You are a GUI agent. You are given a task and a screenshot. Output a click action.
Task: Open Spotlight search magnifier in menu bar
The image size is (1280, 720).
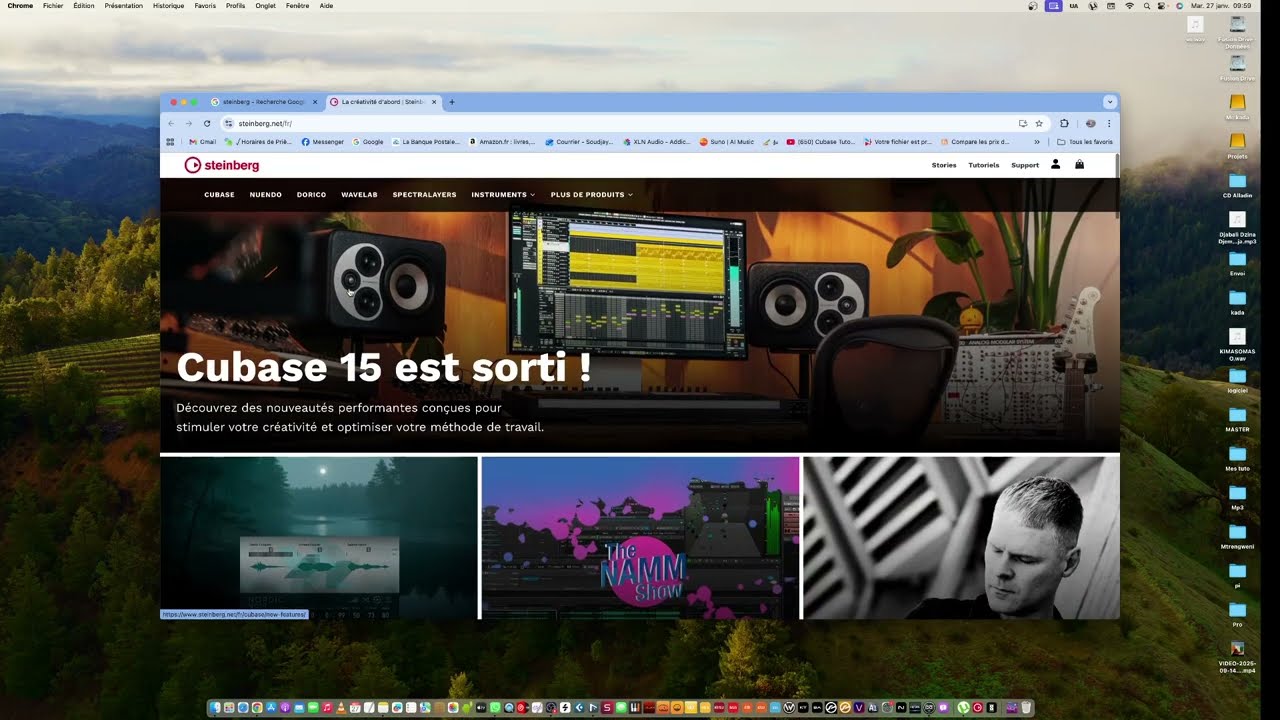pos(1147,6)
